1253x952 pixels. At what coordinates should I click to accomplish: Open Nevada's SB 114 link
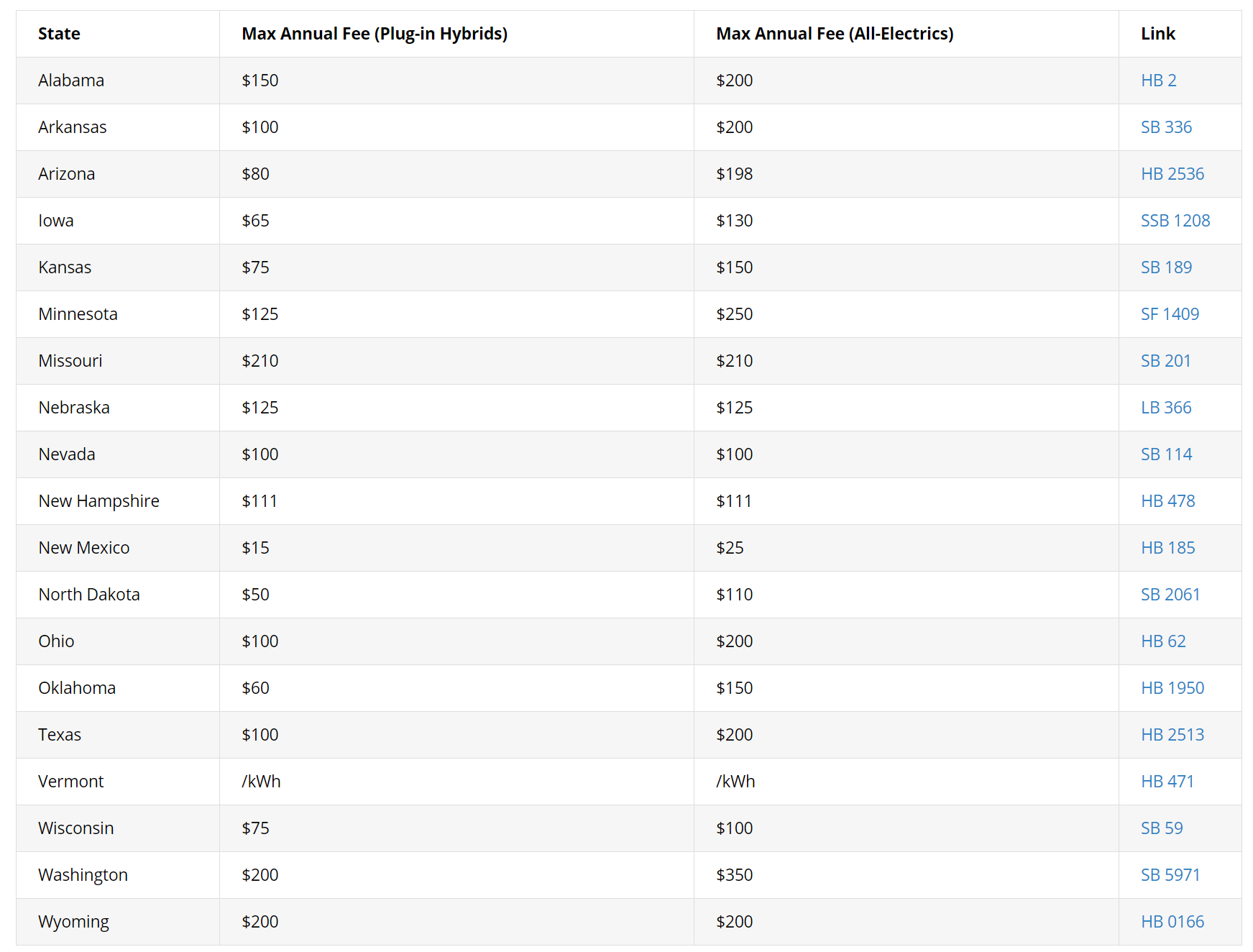tap(1166, 454)
